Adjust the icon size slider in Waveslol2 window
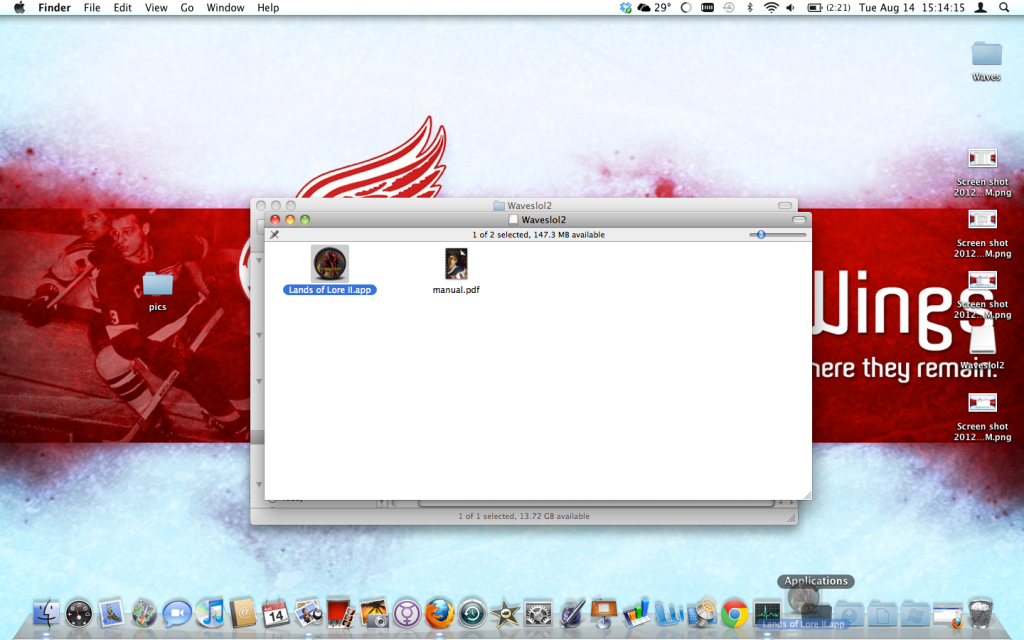The height and width of the screenshot is (640, 1024). 777,234
